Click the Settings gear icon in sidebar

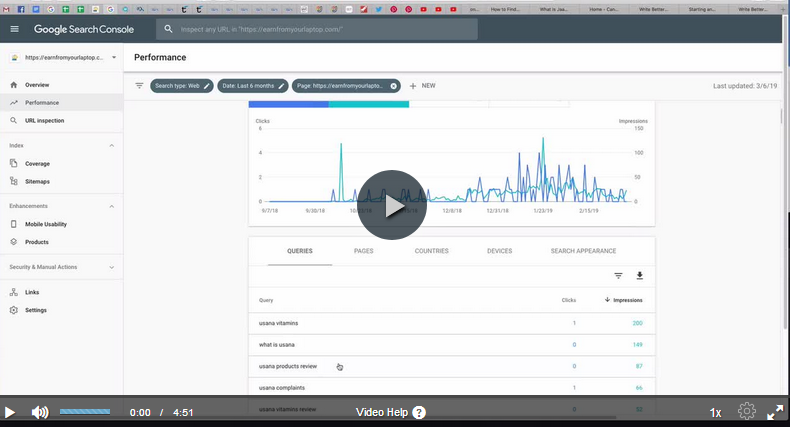14,310
